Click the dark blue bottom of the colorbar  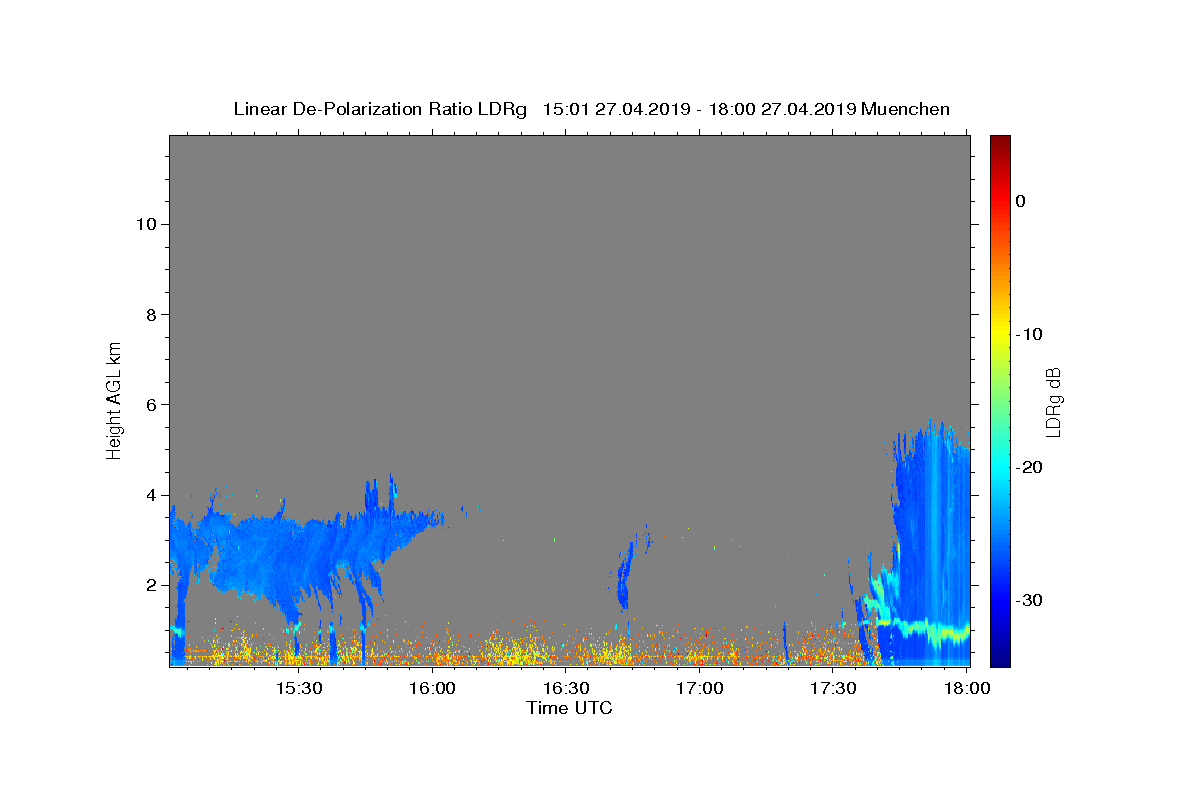coord(1000,655)
